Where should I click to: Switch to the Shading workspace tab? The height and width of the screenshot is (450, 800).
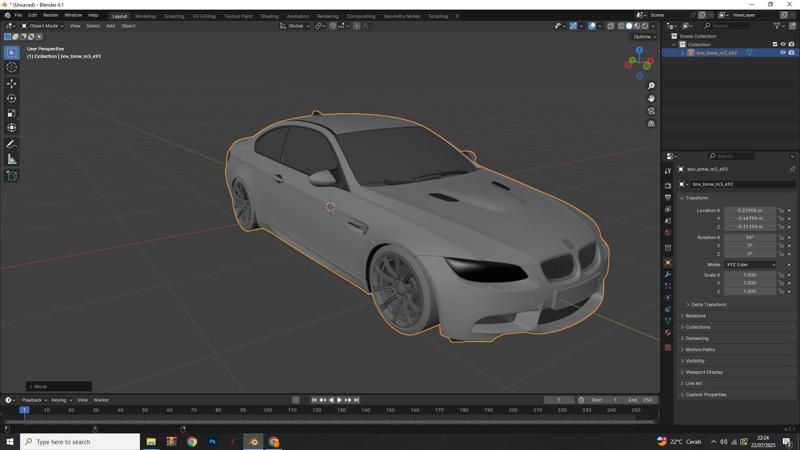click(x=269, y=16)
